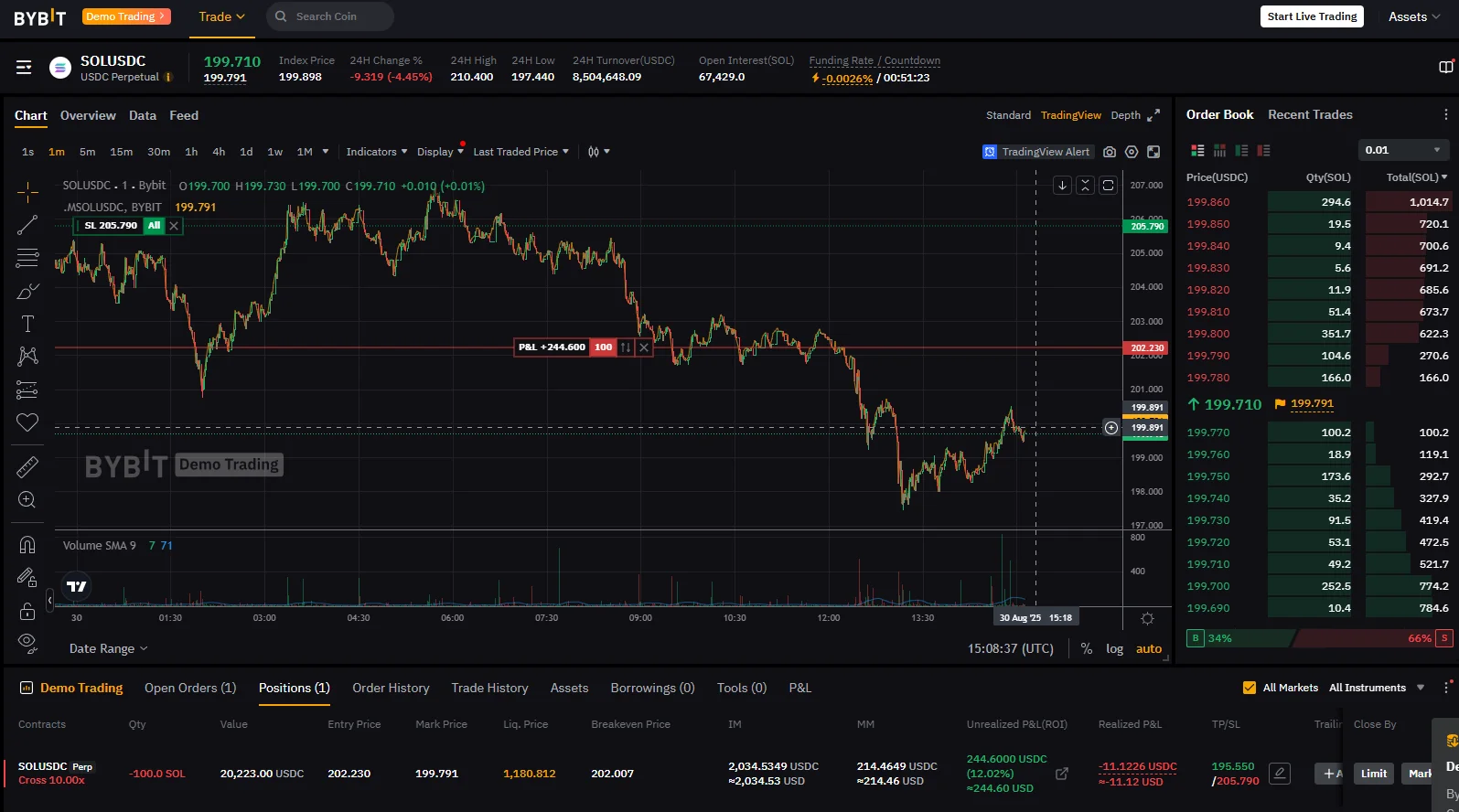Screen dimensions: 1459x812
Task: Select the 15m timeframe
Action: (x=121, y=152)
